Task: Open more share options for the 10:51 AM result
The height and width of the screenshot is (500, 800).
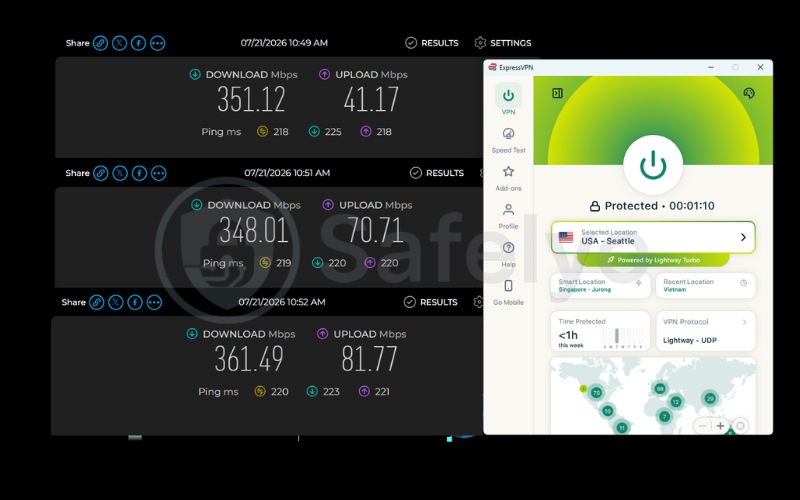Action: pos(159,173)
